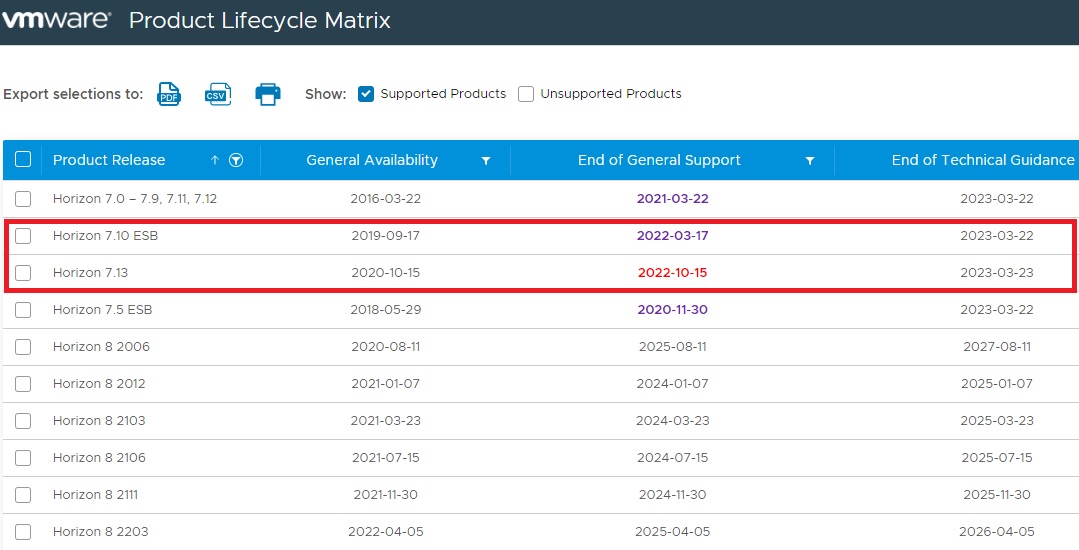Click End of Technical Guidance header
This screenshot has width=1079, height=550.
(x=982, y=160)
